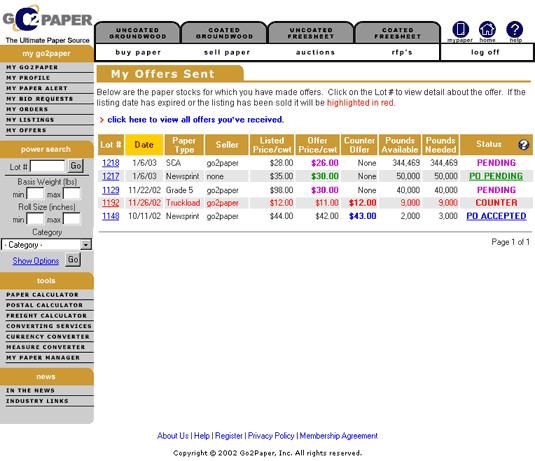Open Measure Converter tool
The height and width of the screenshot is (461, 535).
[x=46, y=347]
